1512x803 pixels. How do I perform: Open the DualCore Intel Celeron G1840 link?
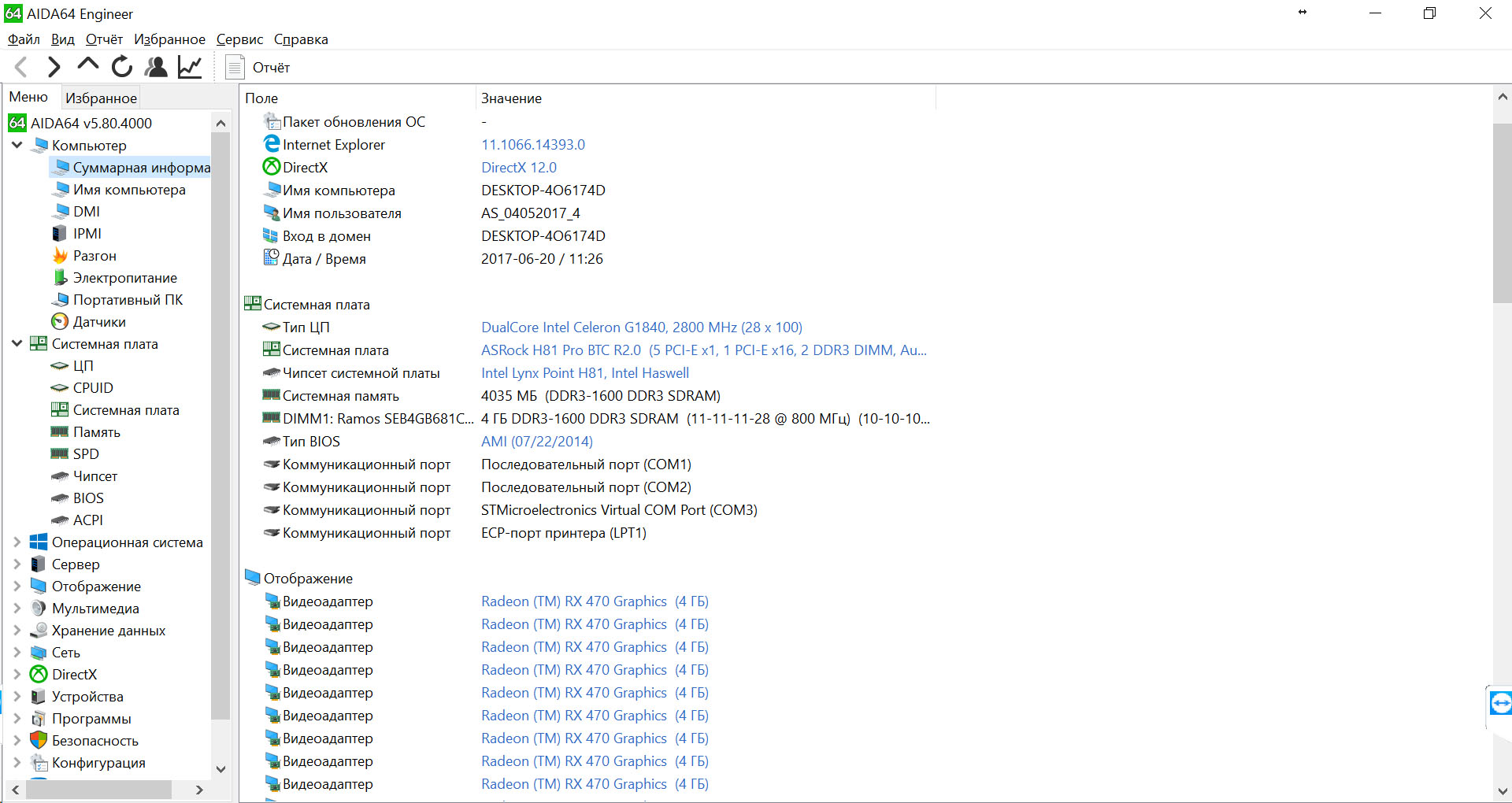pos(642,327)
